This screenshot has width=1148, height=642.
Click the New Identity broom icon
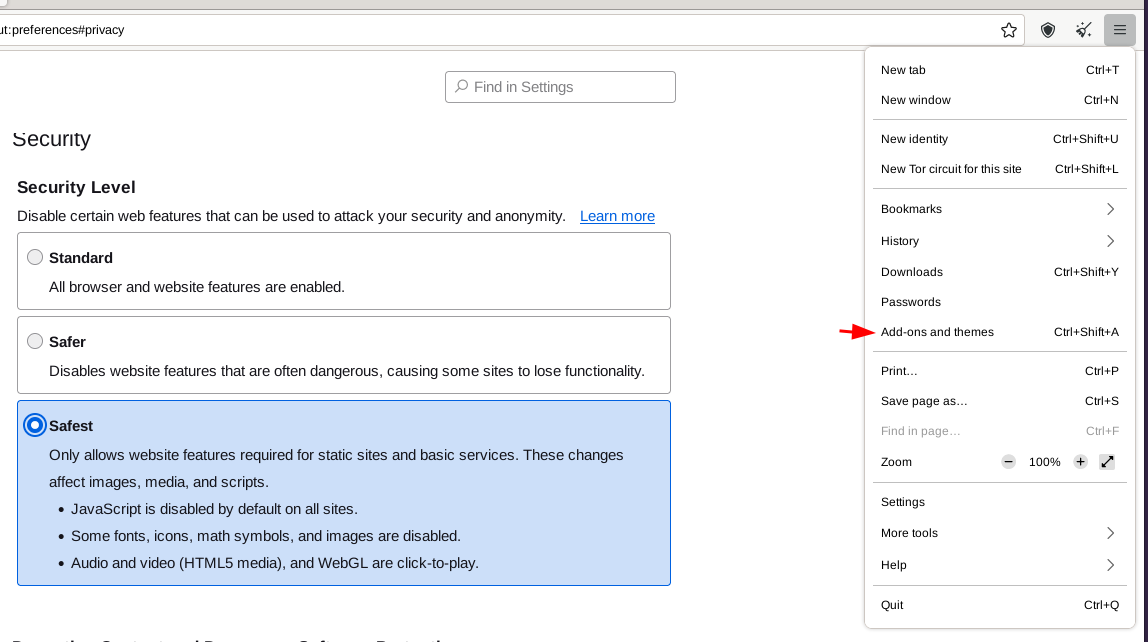1083,30
